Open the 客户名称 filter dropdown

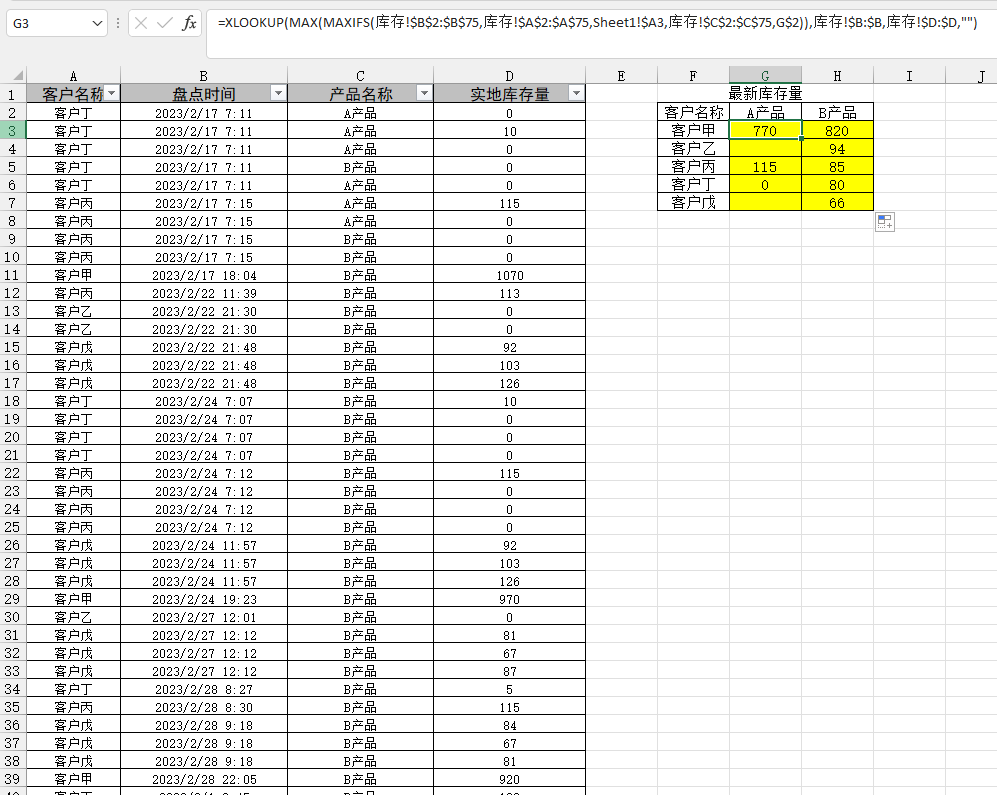[112, 93]
